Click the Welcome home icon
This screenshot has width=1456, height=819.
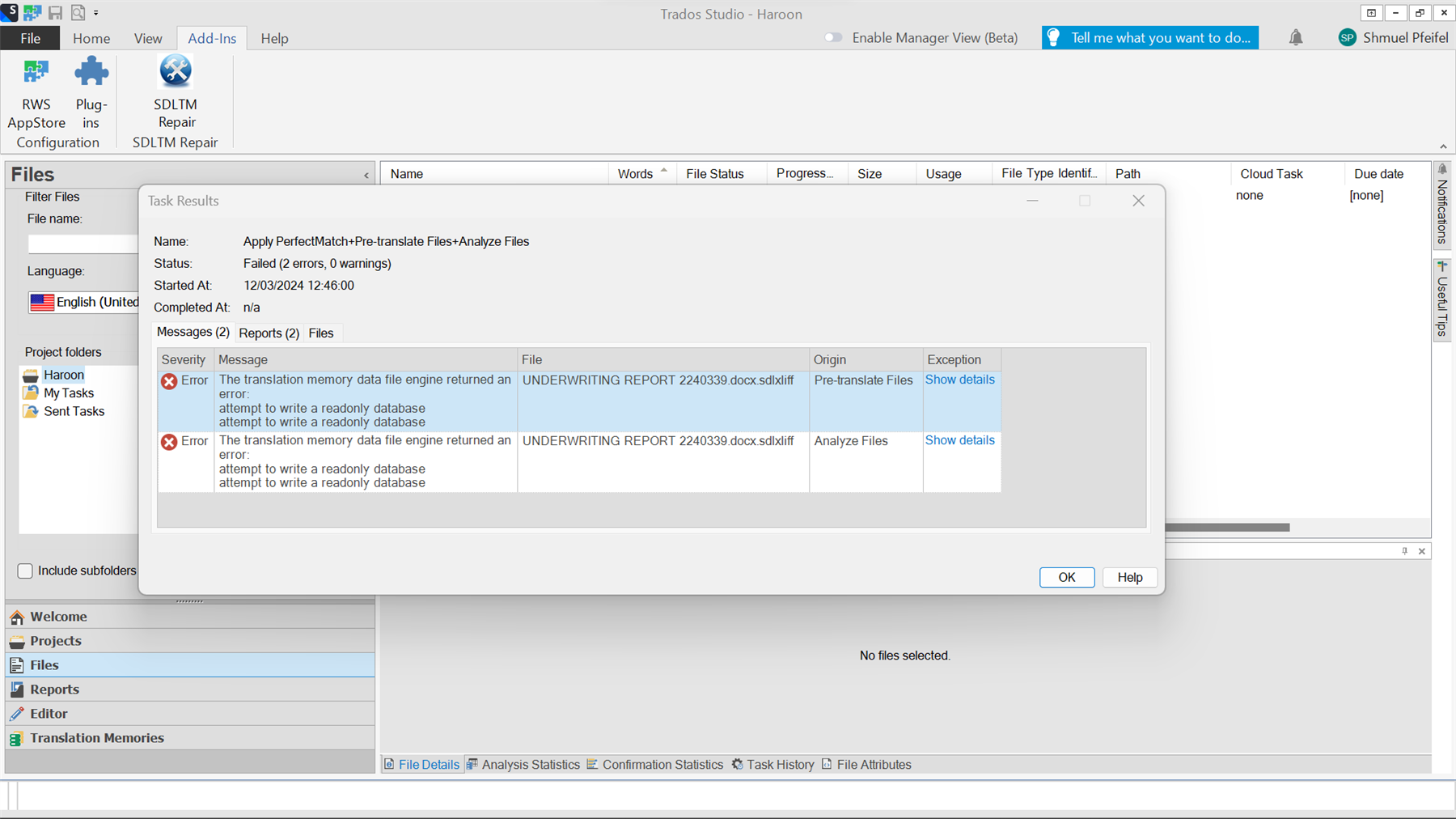(x=17, y=617)
